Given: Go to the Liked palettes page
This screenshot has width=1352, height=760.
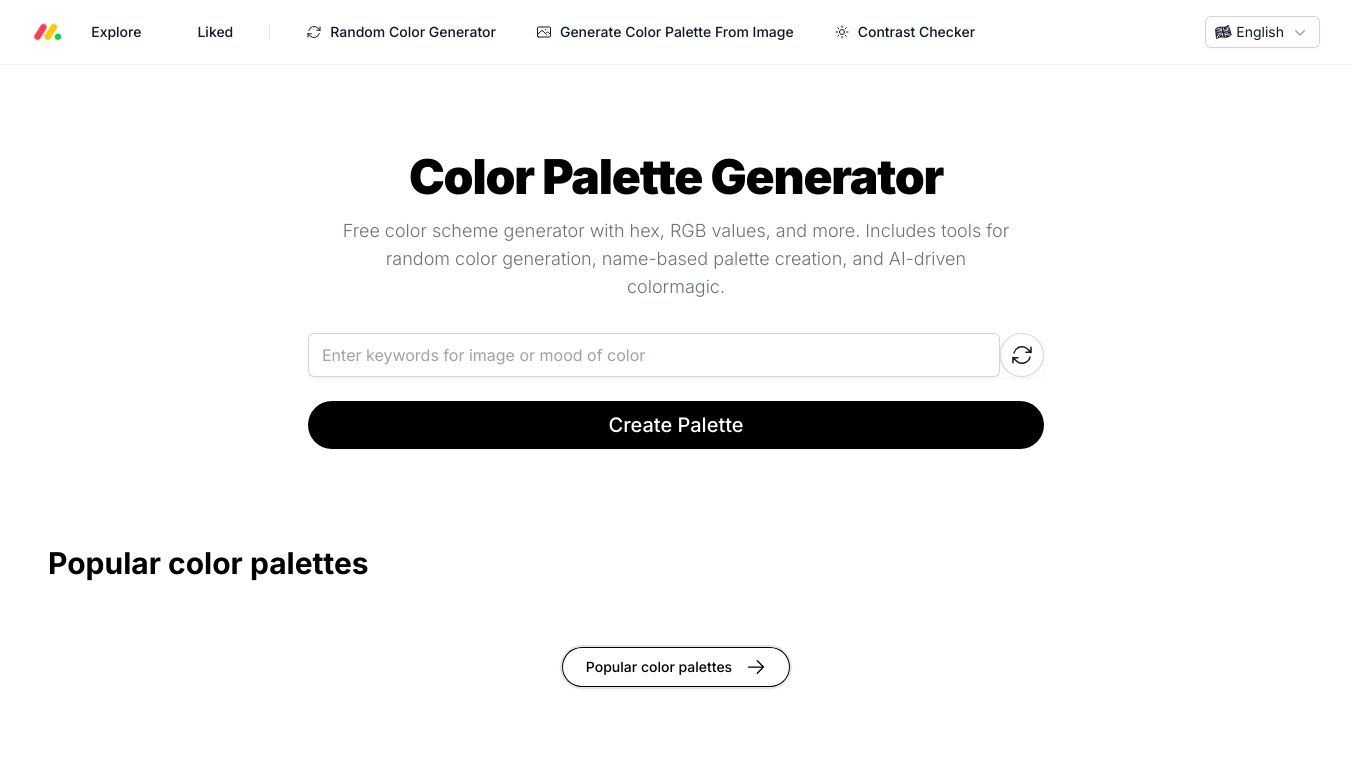Looking at the screenshot, I should 215,32.
